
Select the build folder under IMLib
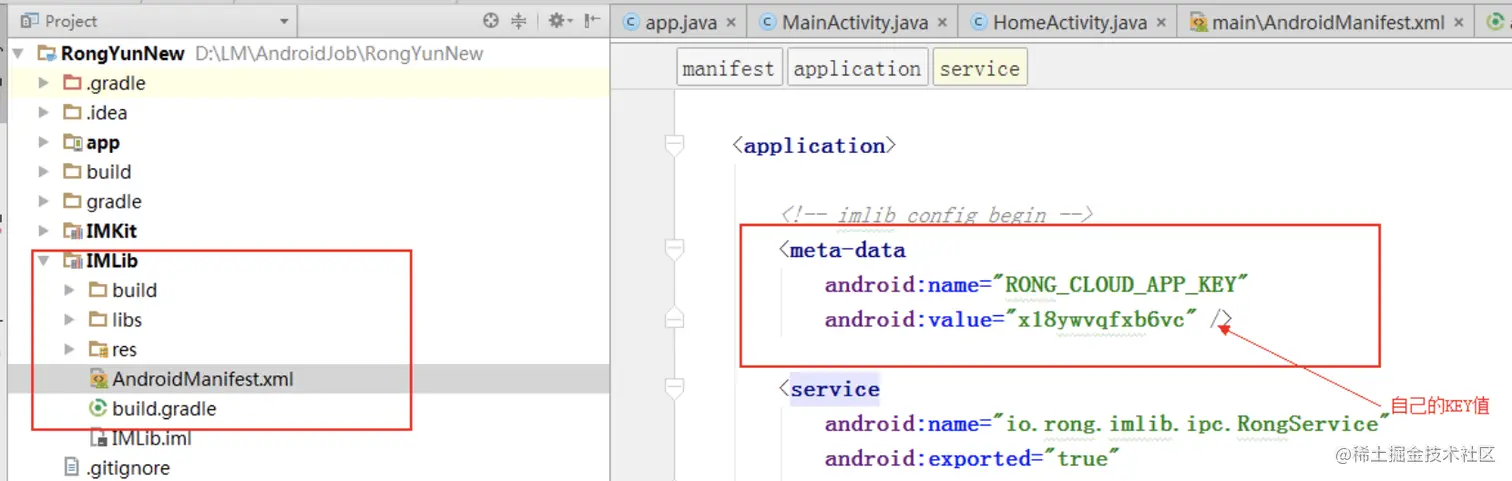coord(134,290)
